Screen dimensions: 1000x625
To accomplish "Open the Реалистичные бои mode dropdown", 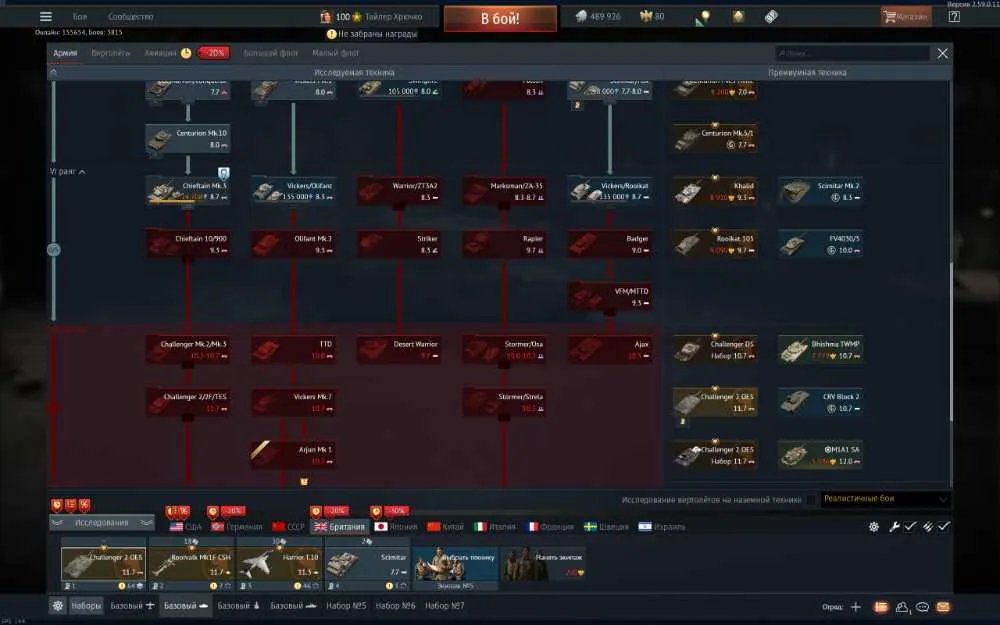I will click(885, 499).
